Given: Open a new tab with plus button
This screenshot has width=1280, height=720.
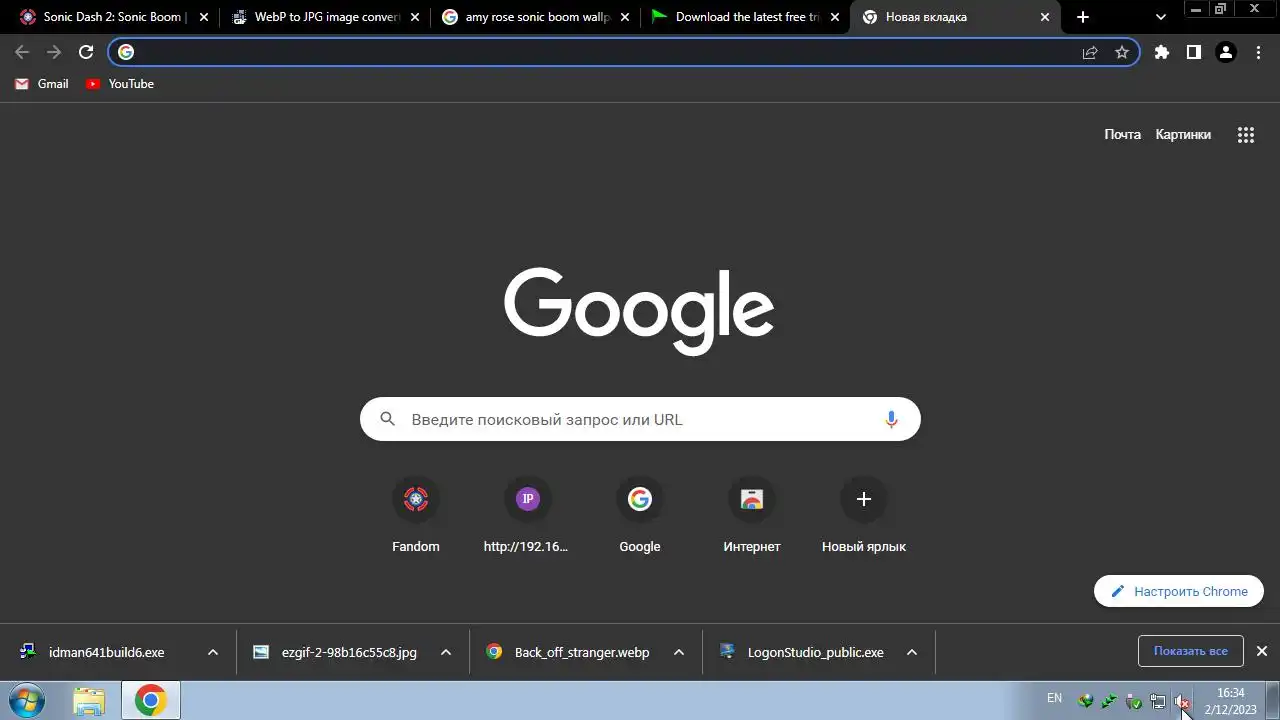Looking at the screenshot, I should click(x=1083, y=17).
